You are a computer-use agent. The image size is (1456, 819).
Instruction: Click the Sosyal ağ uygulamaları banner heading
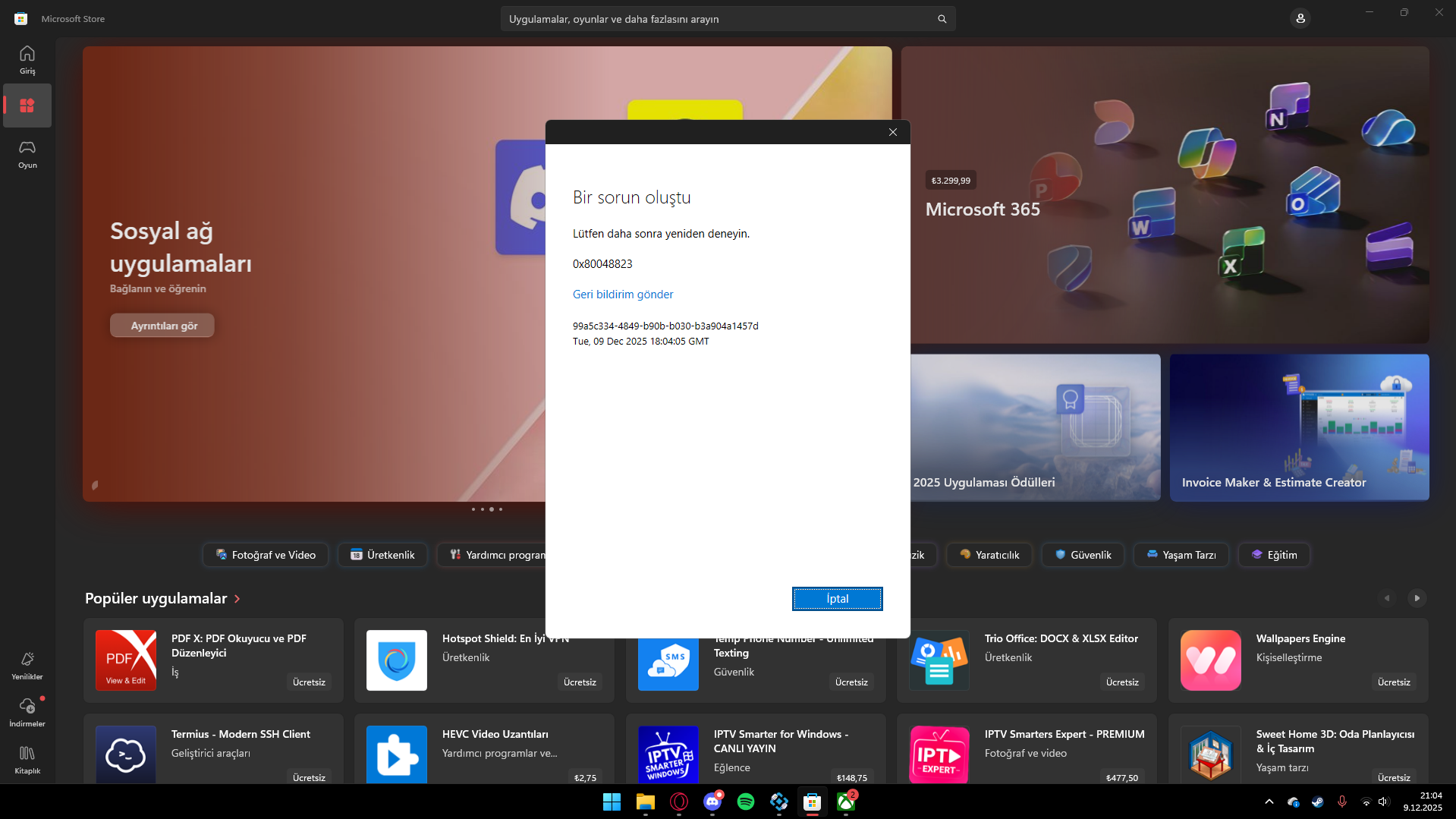tap(181, 247)
